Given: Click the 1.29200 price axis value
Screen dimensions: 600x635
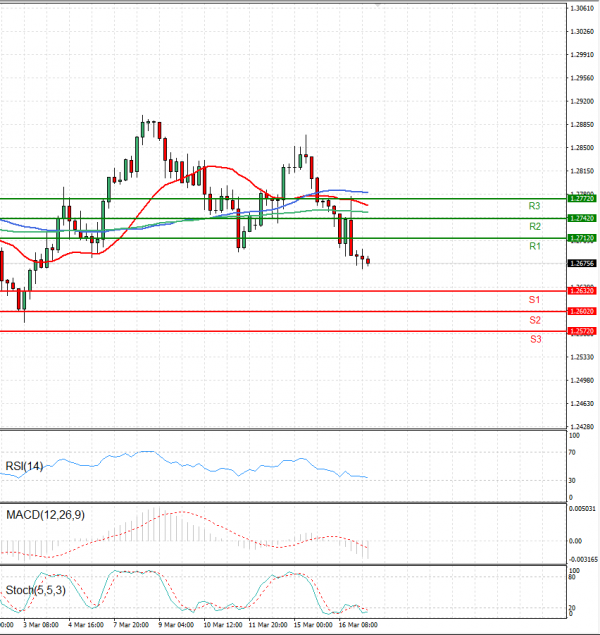Looking at the screenshot, I should (582, 101).
